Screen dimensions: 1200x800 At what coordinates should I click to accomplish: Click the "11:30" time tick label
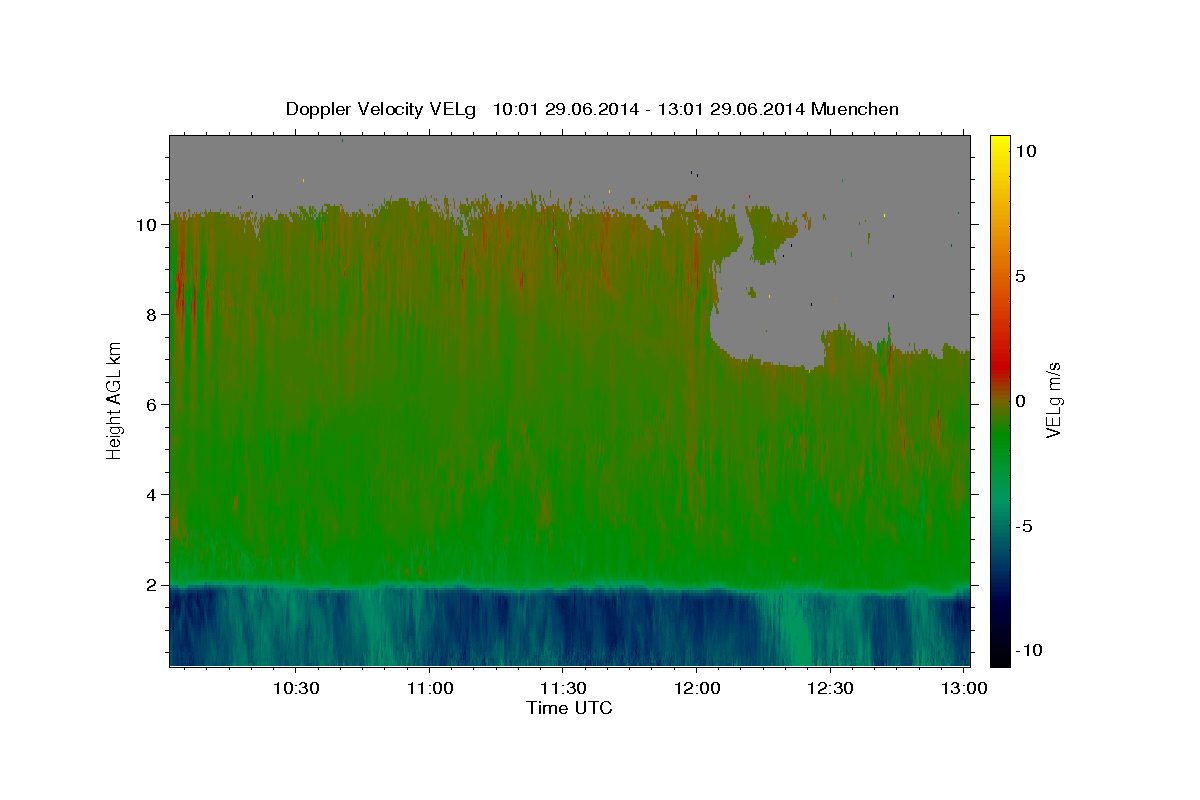pos(563,688)
